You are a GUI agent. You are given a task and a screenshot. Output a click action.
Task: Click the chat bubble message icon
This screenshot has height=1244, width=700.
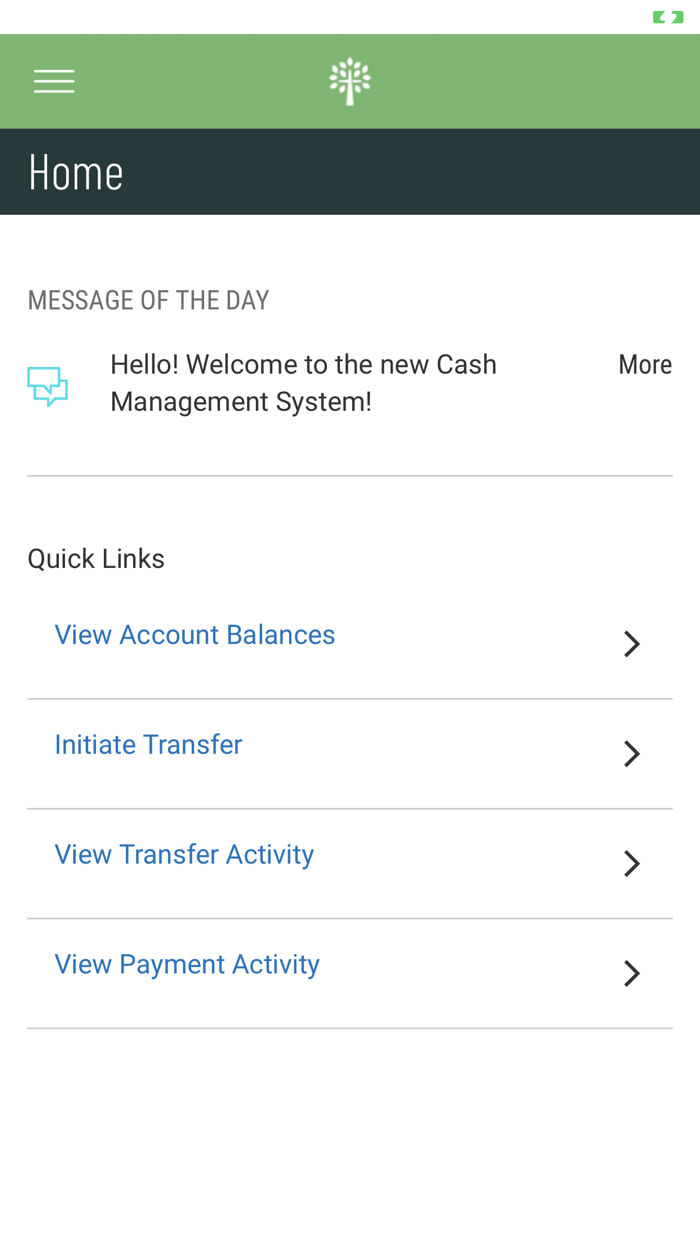46,383
